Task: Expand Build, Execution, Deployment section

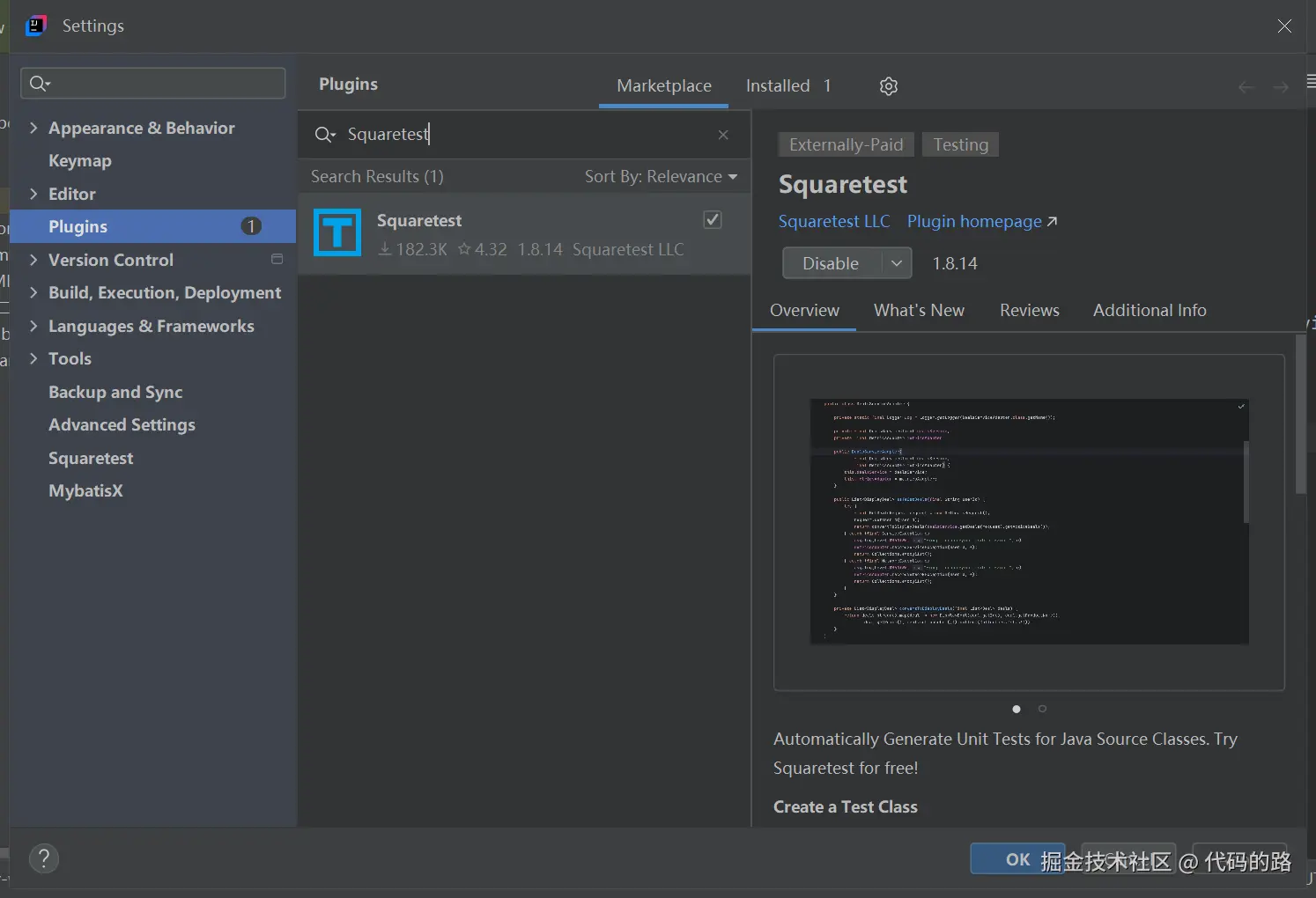Action: (x=33, y=292)
